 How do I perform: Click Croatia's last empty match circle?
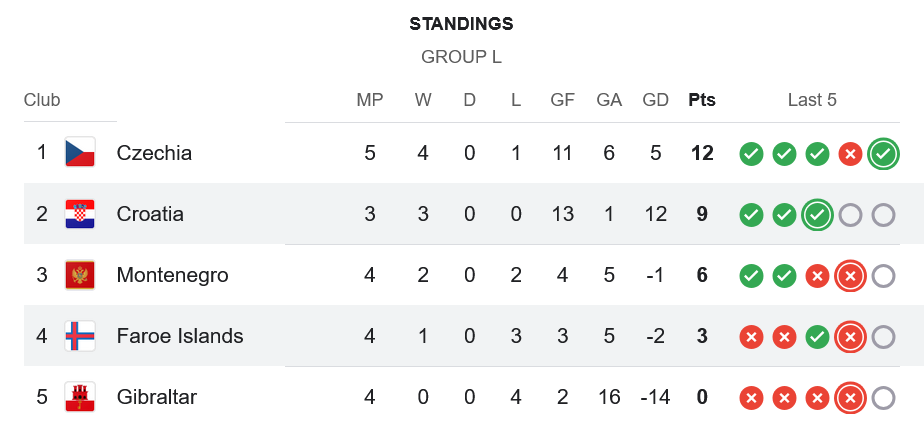tap(883, 215)
